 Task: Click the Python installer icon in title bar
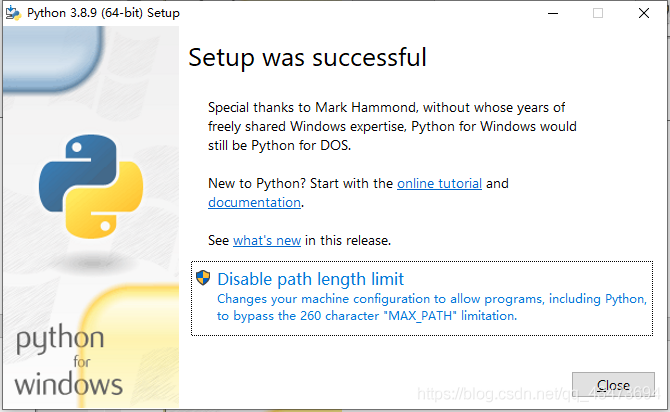[13, 13]
